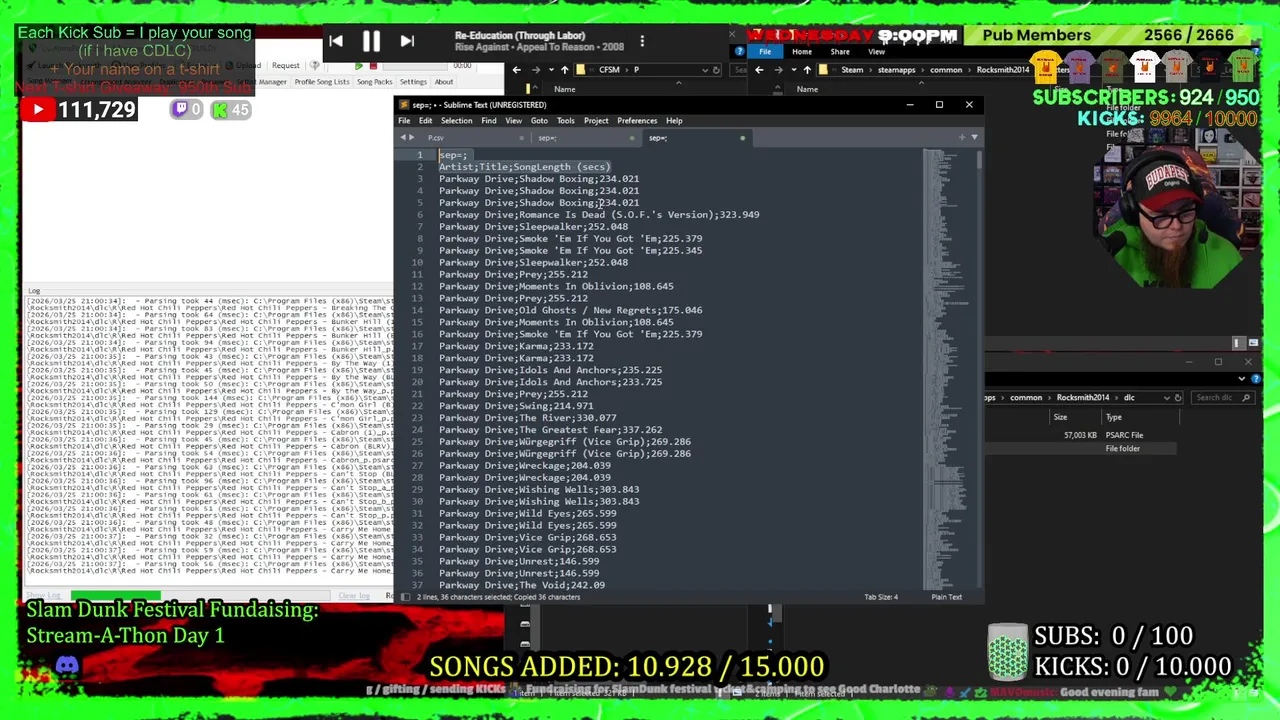Switch Explorer to large icons view

[1252, 343]
